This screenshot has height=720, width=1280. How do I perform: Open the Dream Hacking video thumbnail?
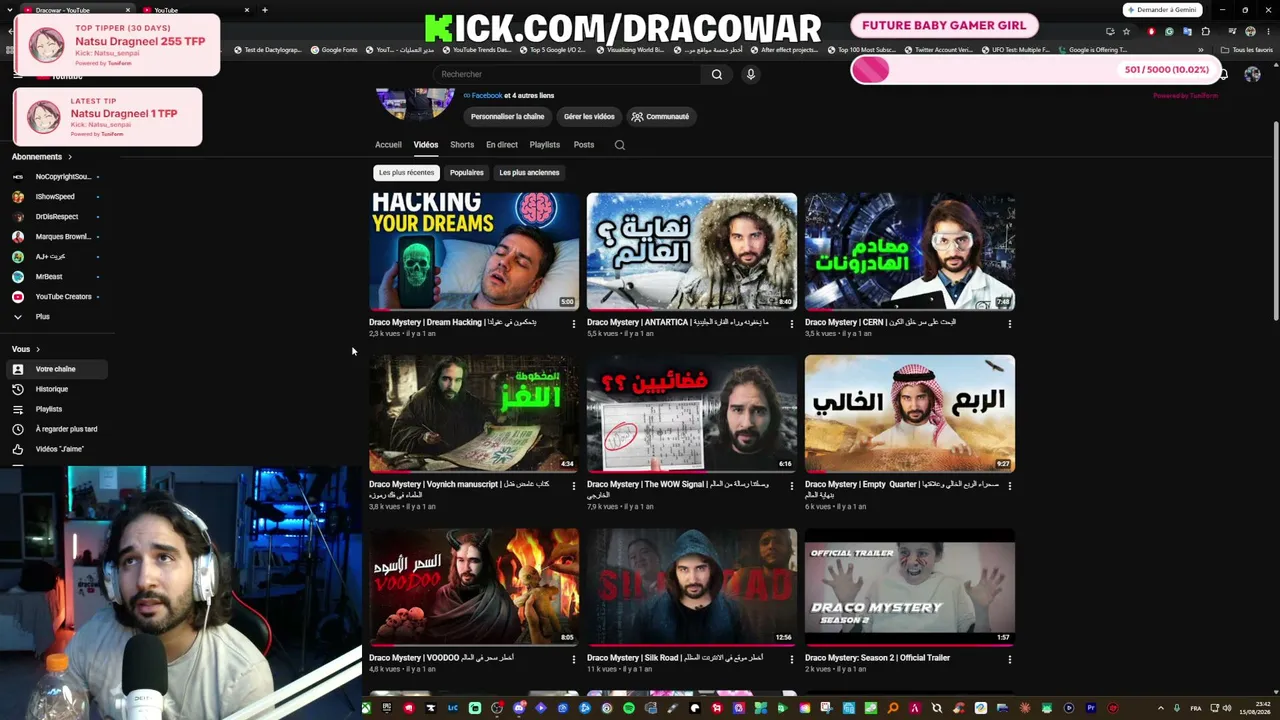pyautogui.click(x=474, y=251)
